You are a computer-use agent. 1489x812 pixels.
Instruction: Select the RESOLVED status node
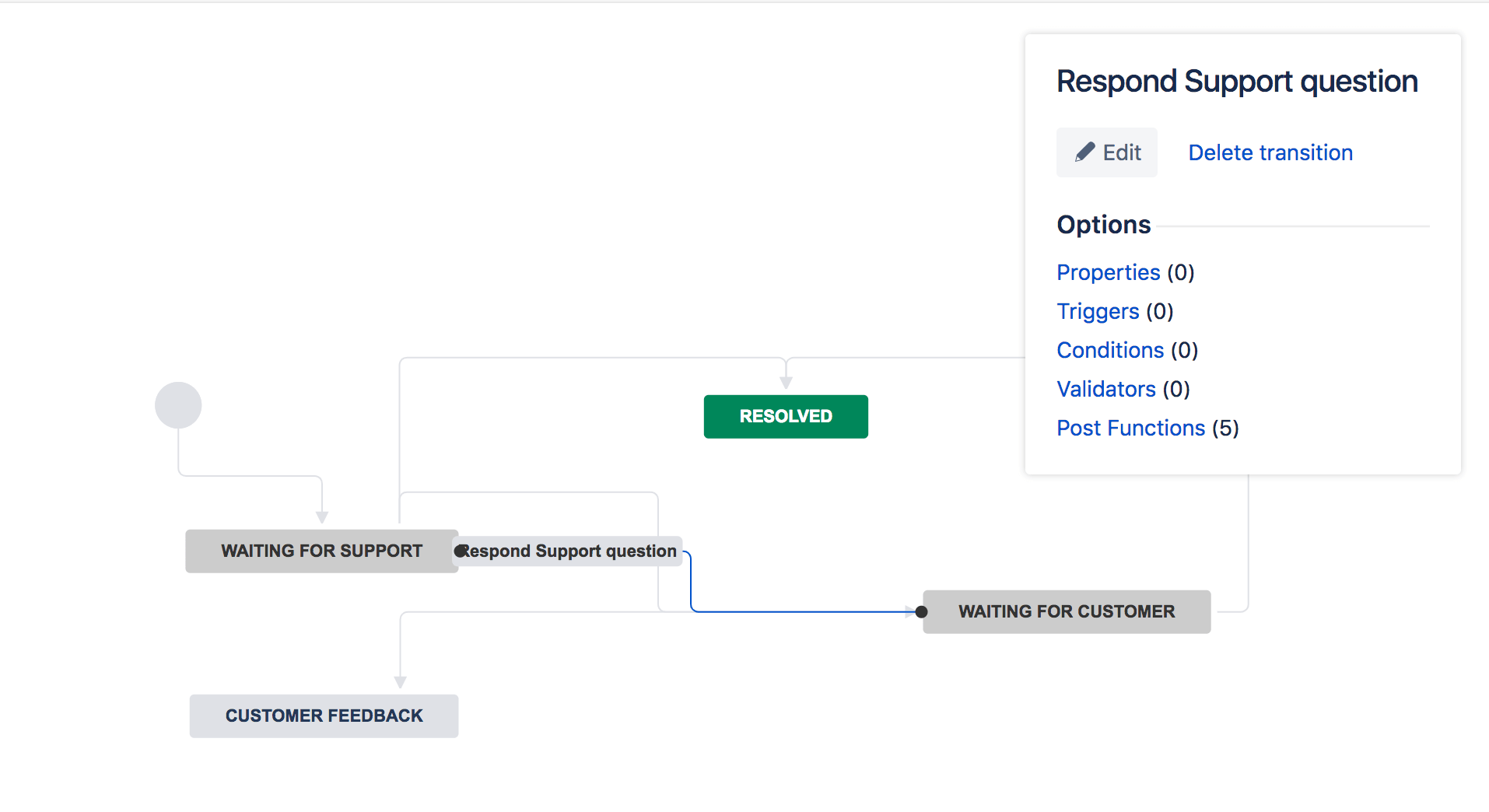pos(786,417)
